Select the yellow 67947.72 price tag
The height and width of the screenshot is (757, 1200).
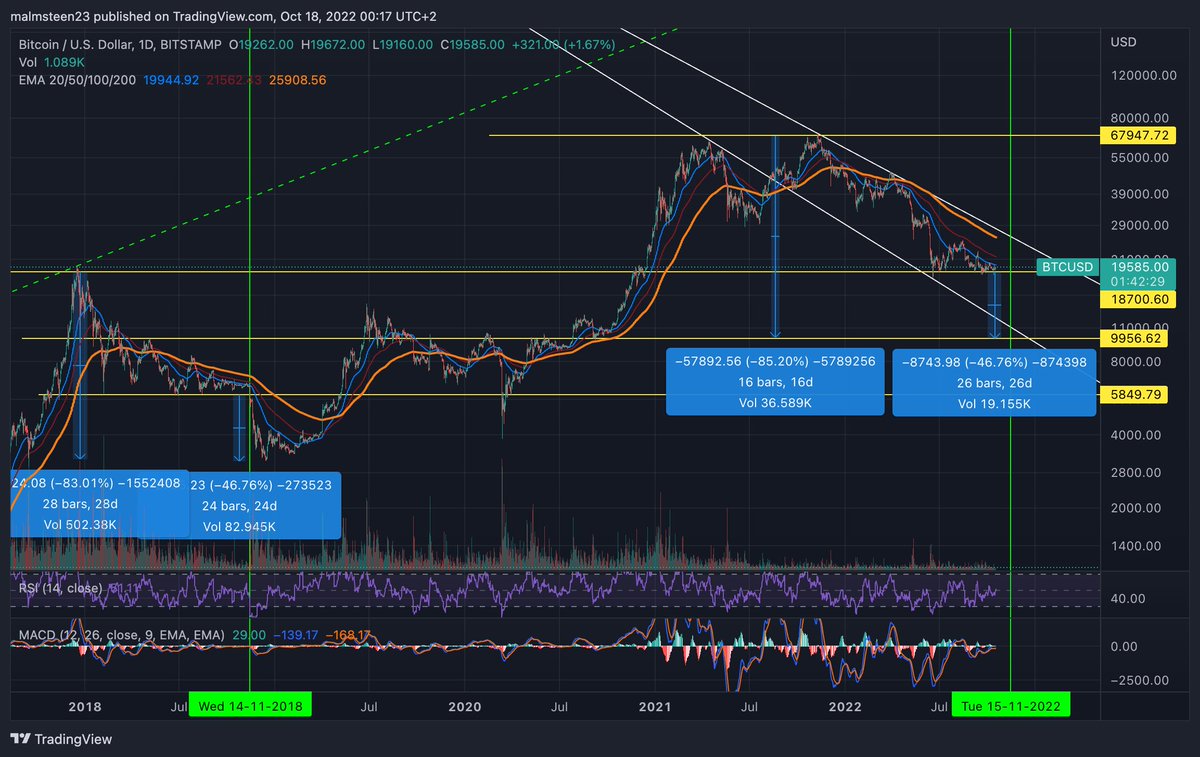pyautogui.click(x=1140, y=135)
